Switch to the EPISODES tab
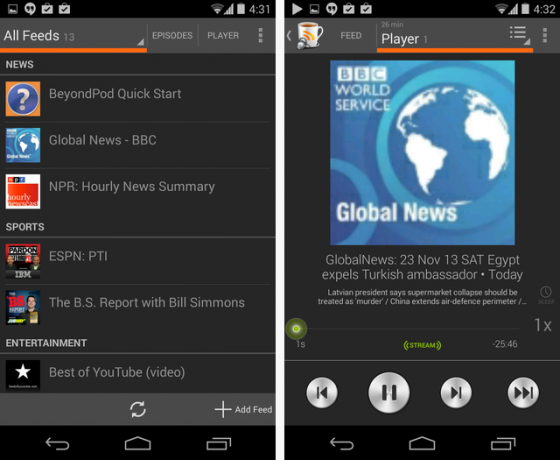 coord(172,35)
